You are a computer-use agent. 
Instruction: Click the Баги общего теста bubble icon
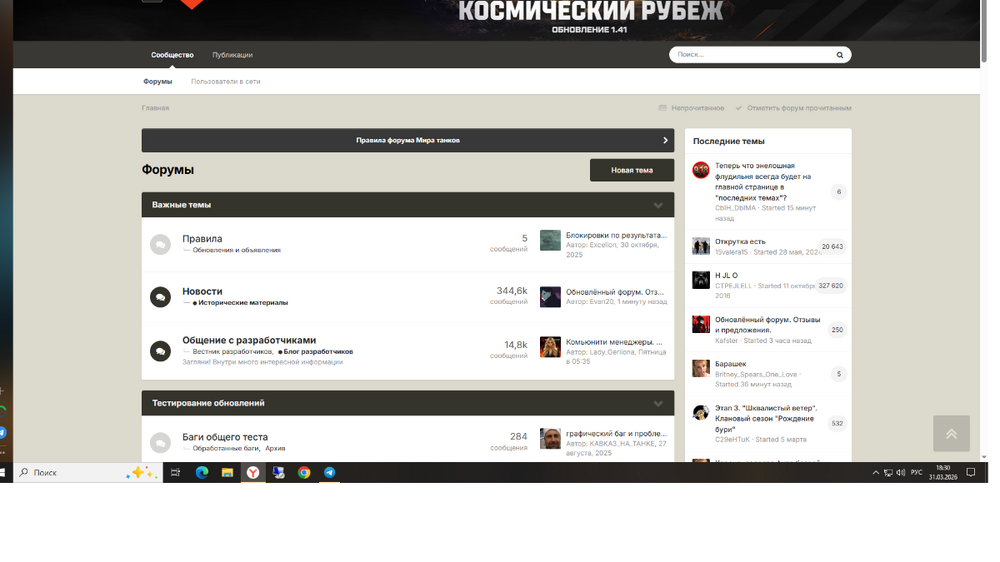160,443
